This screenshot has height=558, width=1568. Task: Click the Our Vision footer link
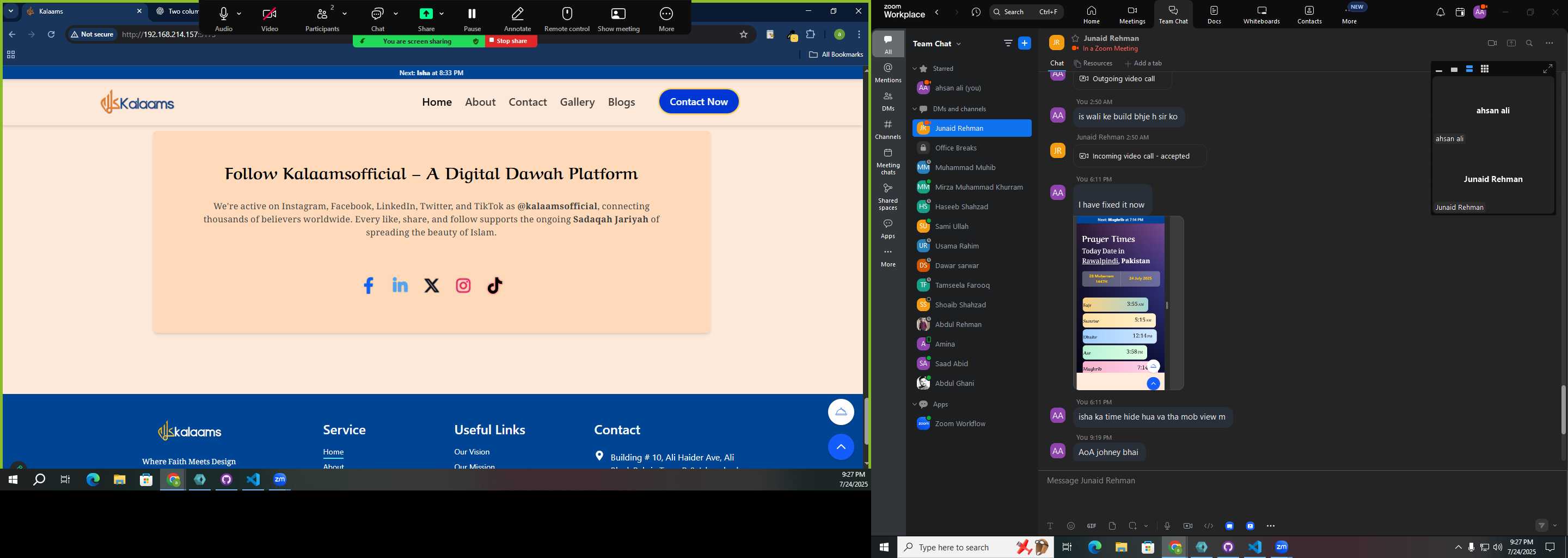pyautogui.click(x=471, y=451)
